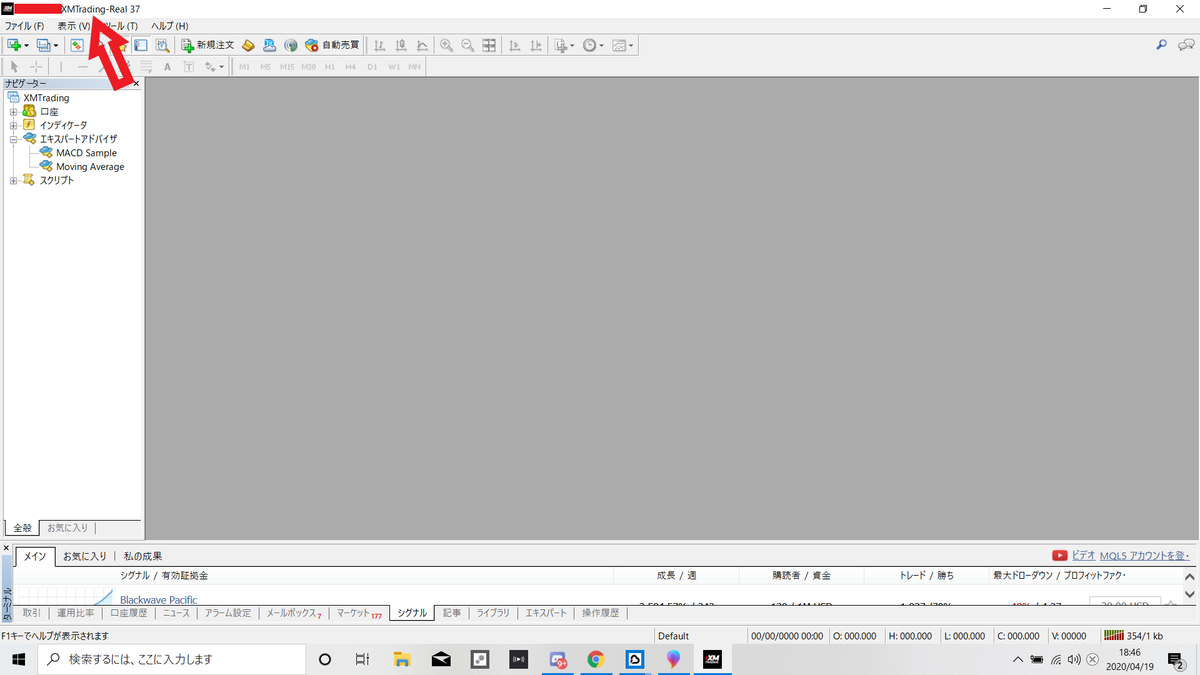Select the crosshair tool
The width and height of the screenshot is (1200, 675).
click(35, 67)
